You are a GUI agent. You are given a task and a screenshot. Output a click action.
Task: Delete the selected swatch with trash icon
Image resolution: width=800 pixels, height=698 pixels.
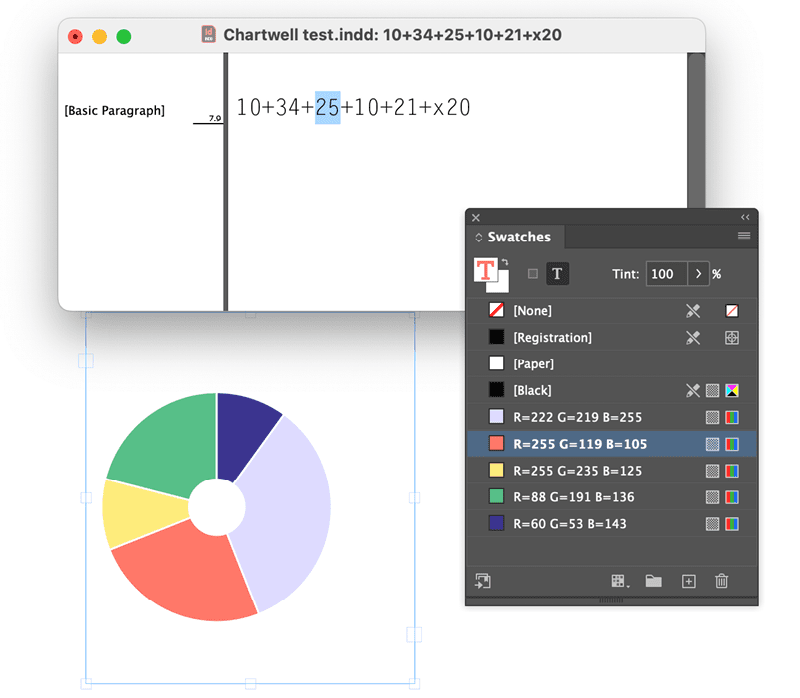721,581
